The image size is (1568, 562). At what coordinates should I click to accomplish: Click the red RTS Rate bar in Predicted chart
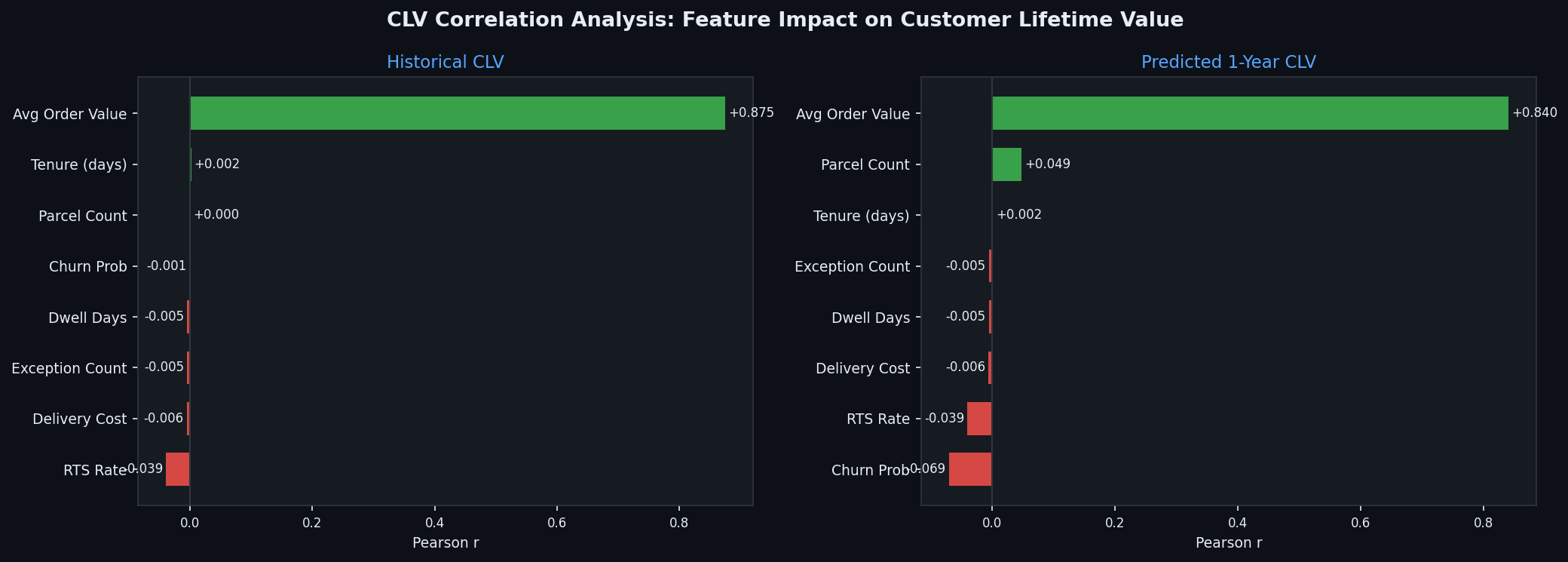(x=979, y=419)
